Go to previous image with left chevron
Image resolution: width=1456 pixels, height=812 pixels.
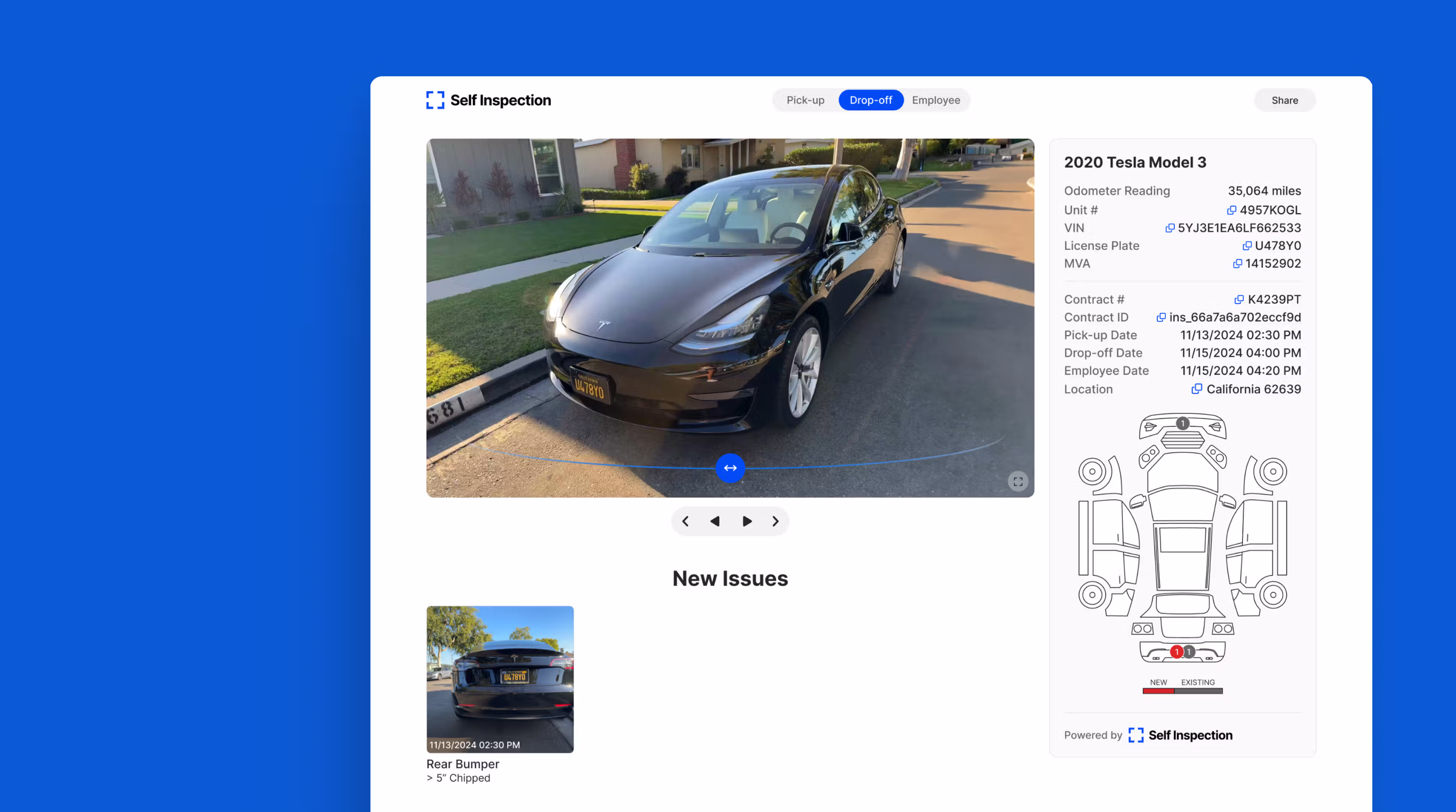685,521
